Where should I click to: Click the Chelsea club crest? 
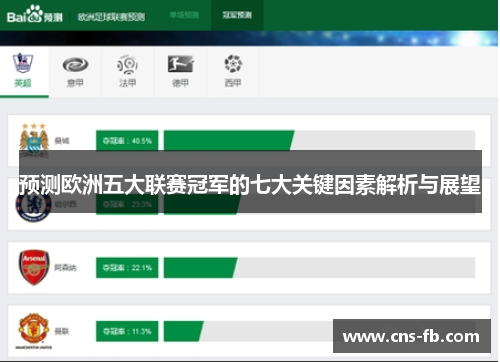point(33,204)
